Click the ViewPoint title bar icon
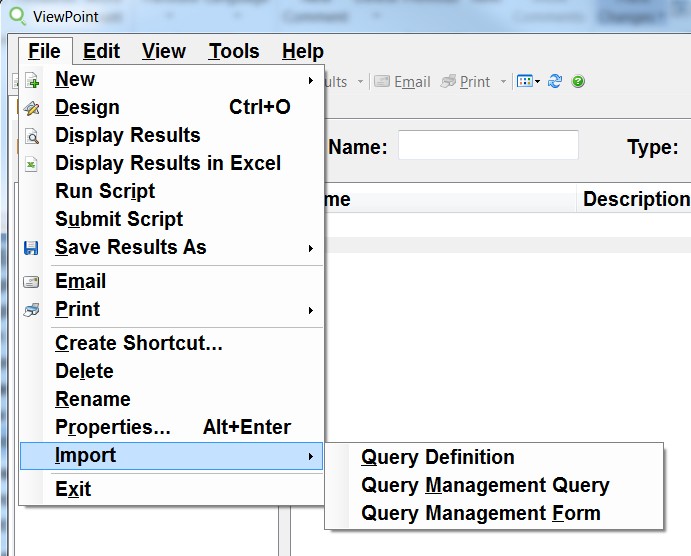Image resolution: width=691 pixels, height=556 pixels. (x=18, y=16)
